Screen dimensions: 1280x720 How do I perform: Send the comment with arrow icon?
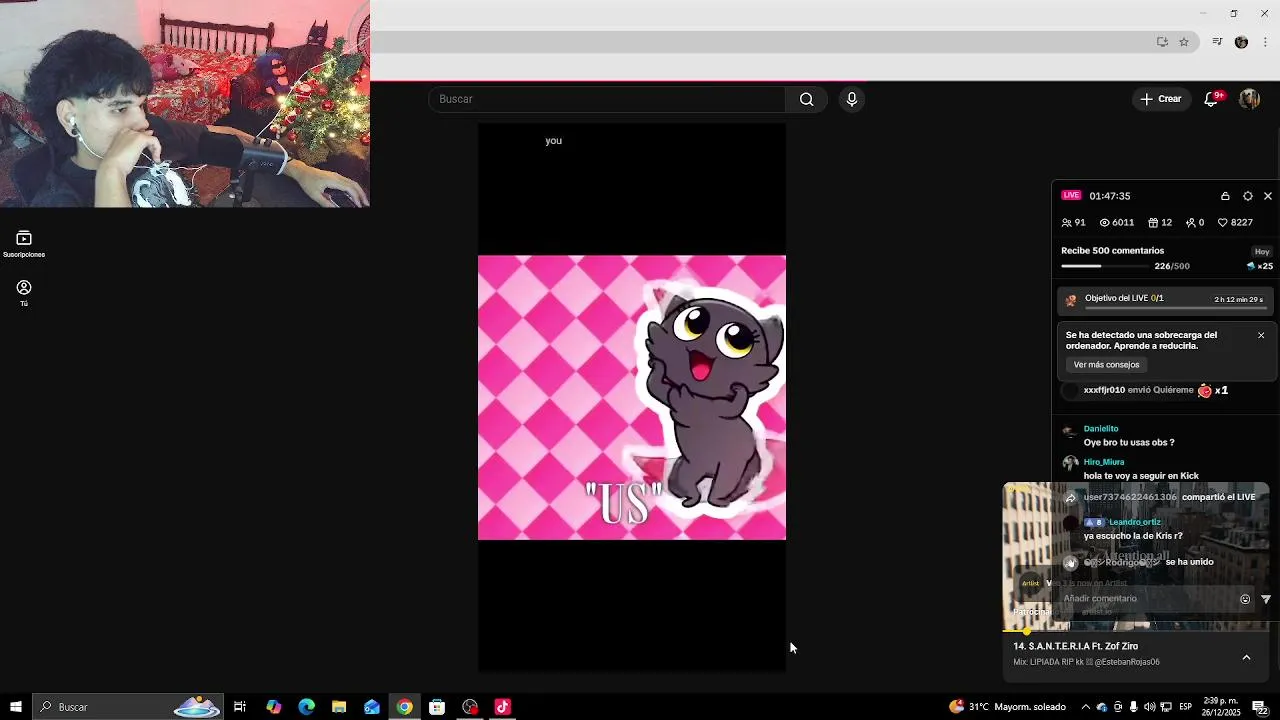click(x=1266, y=599)
